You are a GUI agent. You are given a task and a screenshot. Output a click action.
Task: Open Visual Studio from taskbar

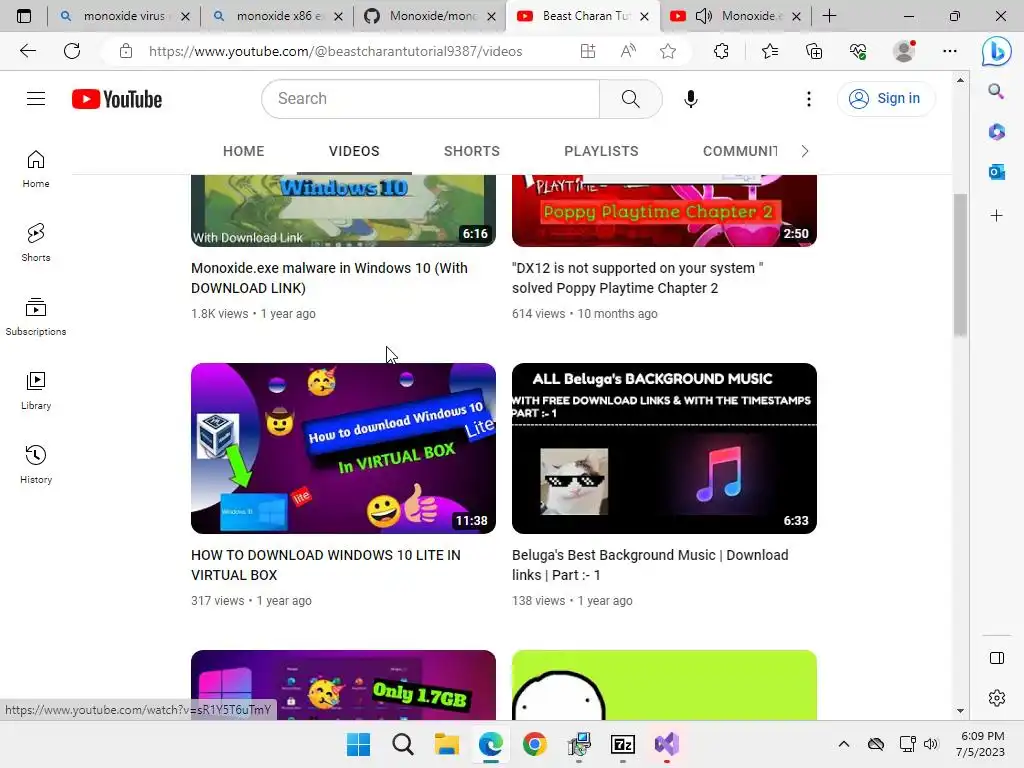tap(667, 744)
